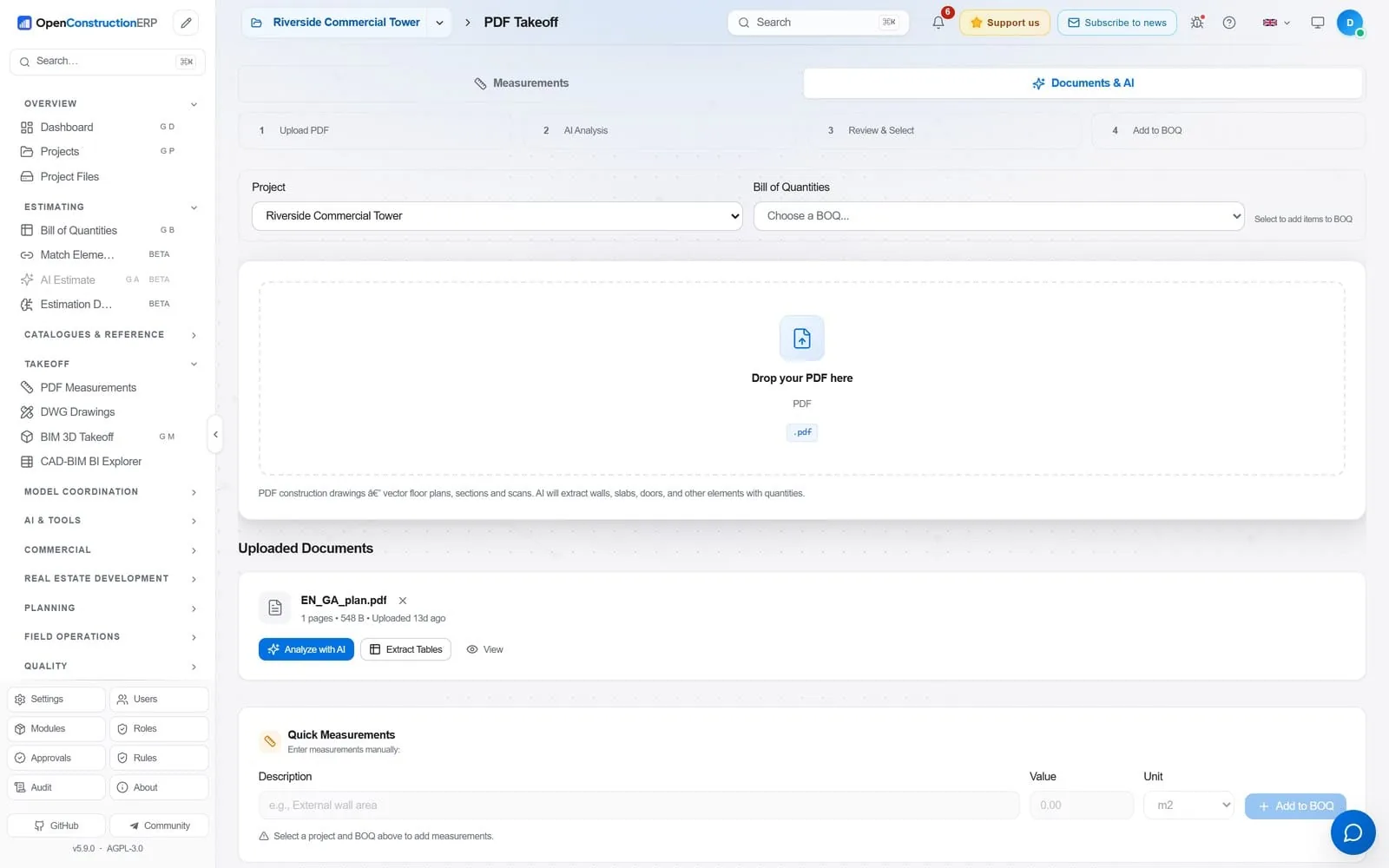The width and height of the screenshot is (1389, 868).
Task: Open the language flag selector
Action: coord(1276,23)
